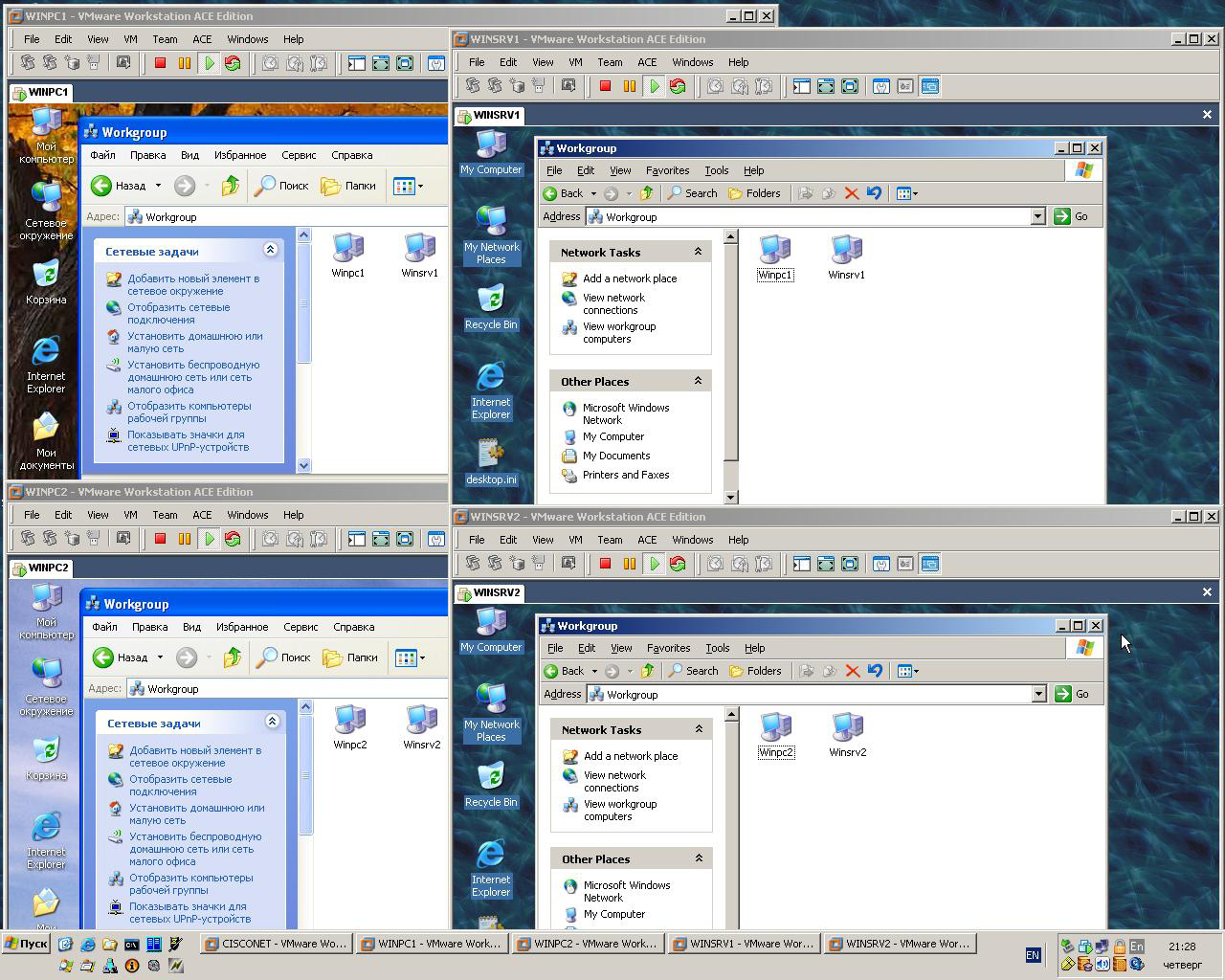1225x980 pixels.
Task: Click the CISCONET VMware taskbar button
Action: click(276, 944)
